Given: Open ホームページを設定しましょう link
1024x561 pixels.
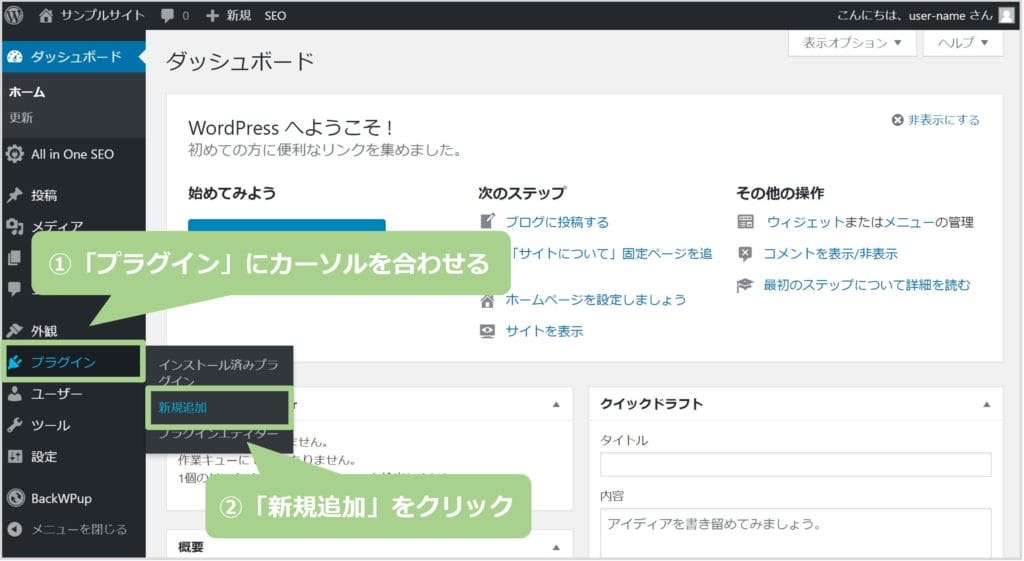Looking at the screenshot, I should [596, 300].
